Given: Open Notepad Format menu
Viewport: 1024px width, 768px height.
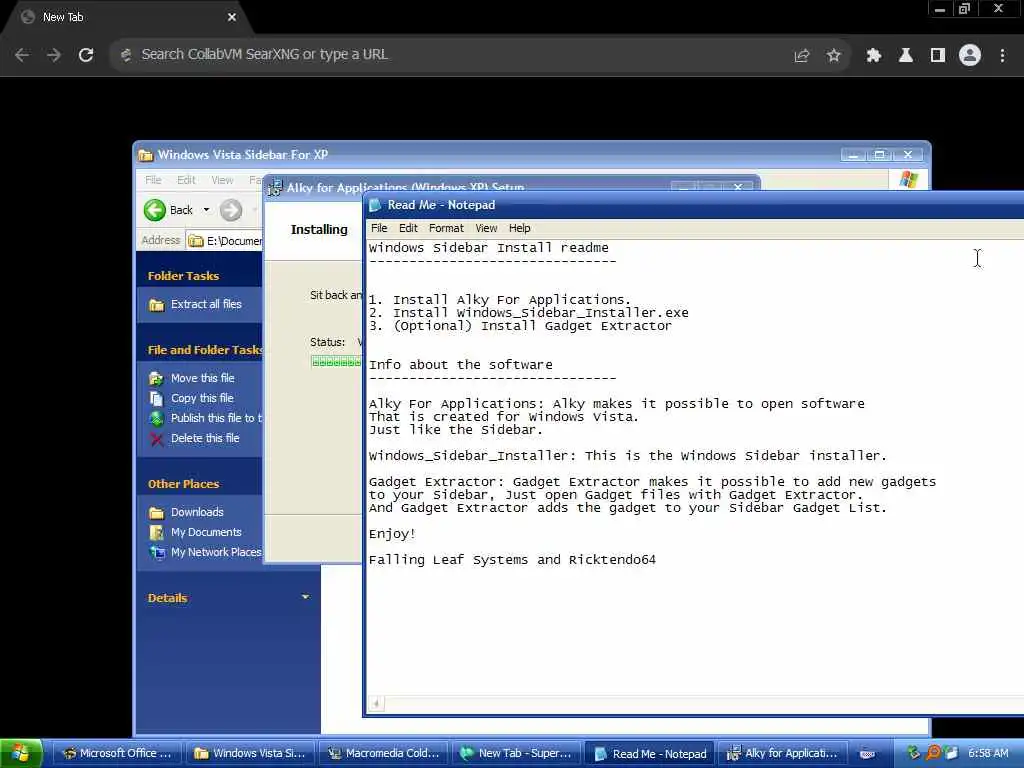Looking at the screenshot, I should (446, 228).
